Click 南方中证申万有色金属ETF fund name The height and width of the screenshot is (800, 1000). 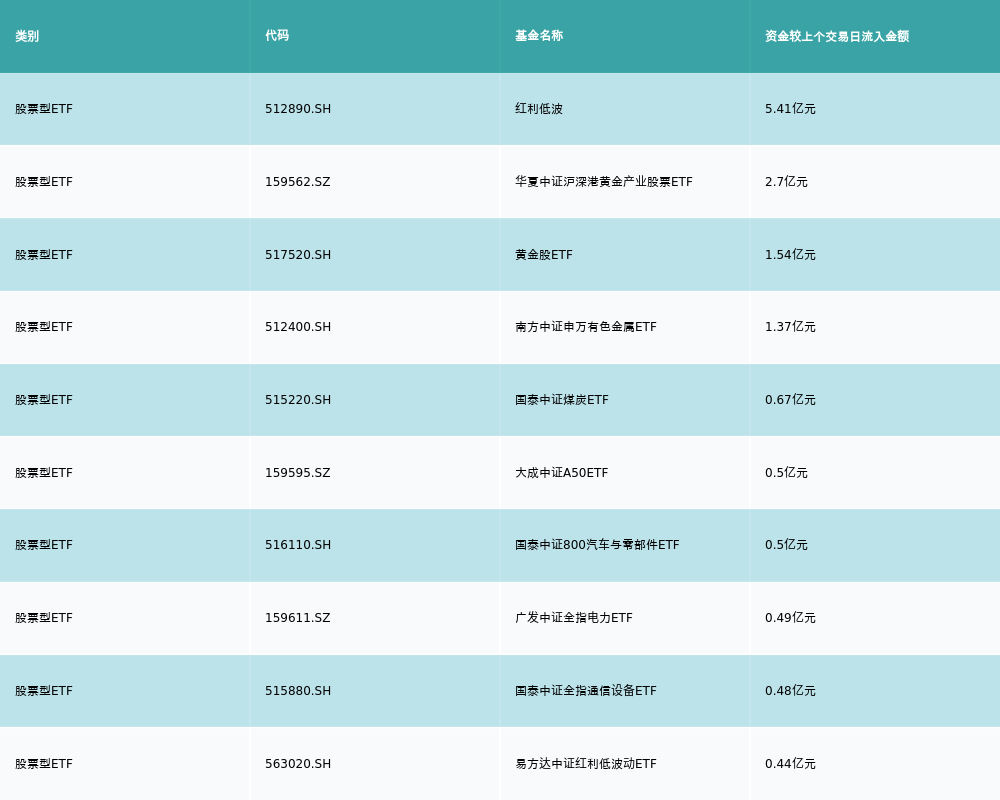586,327
